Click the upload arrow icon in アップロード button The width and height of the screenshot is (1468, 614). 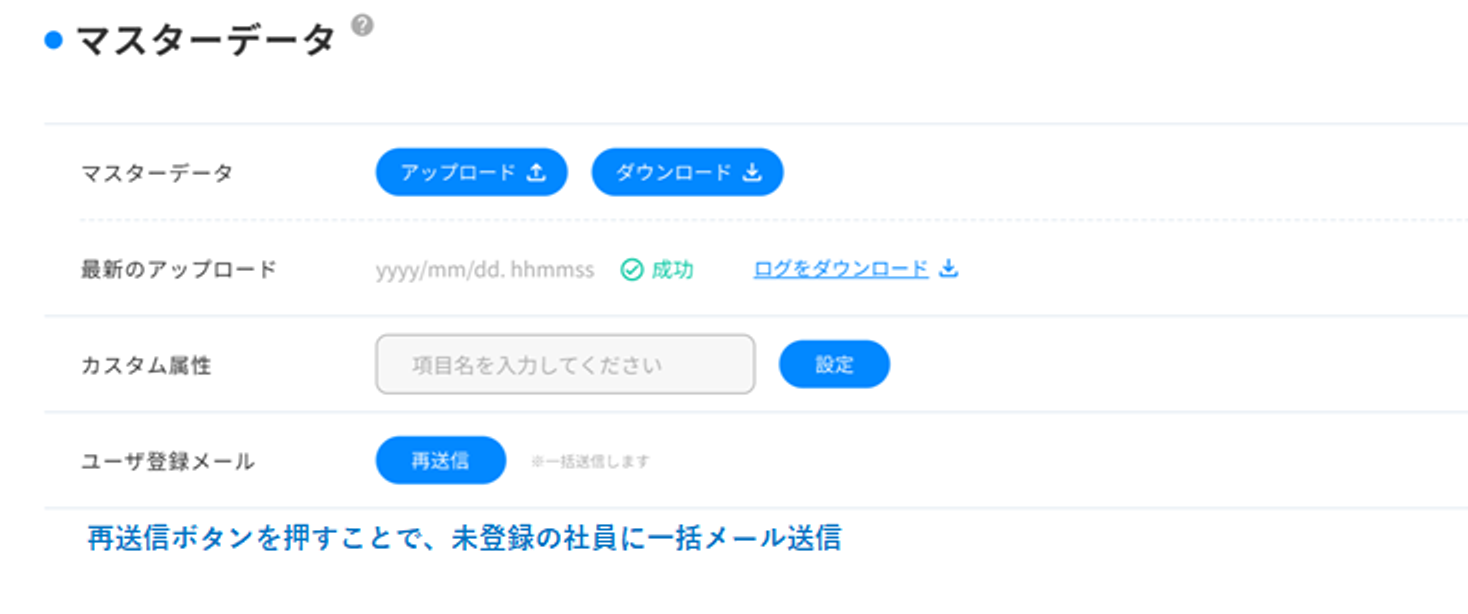536,173
